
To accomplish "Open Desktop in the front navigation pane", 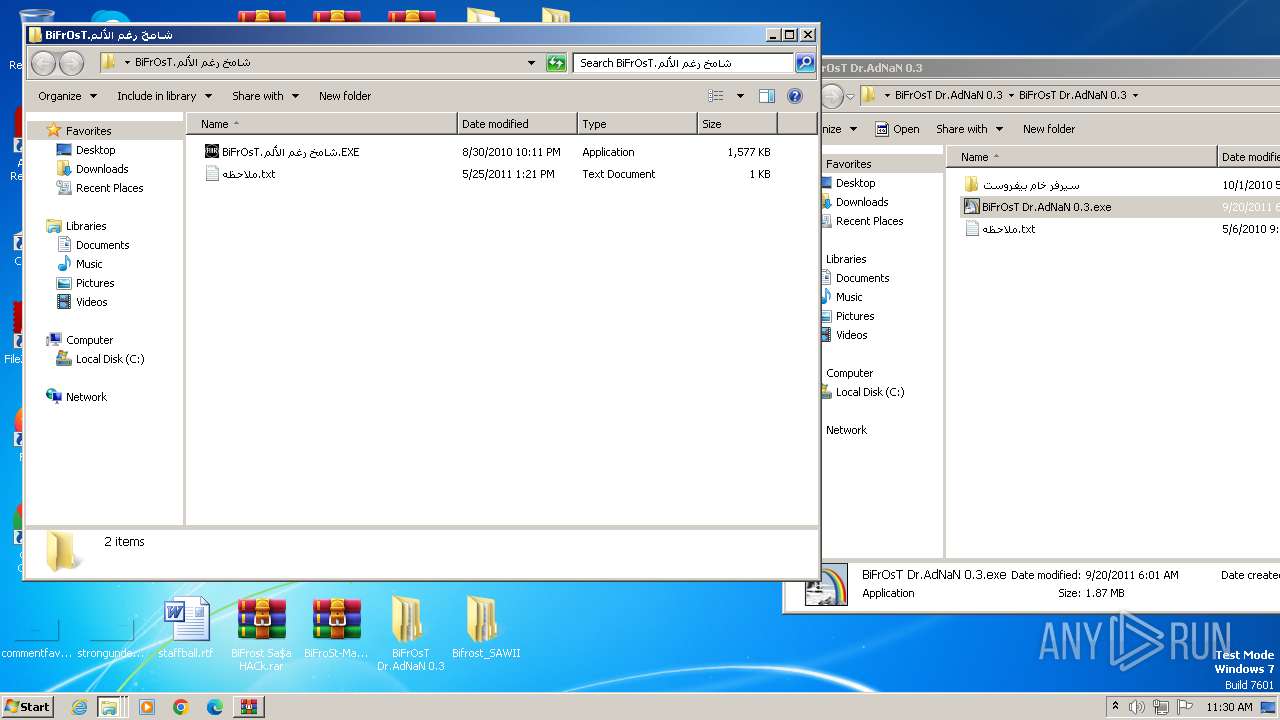I will (95, 150).
